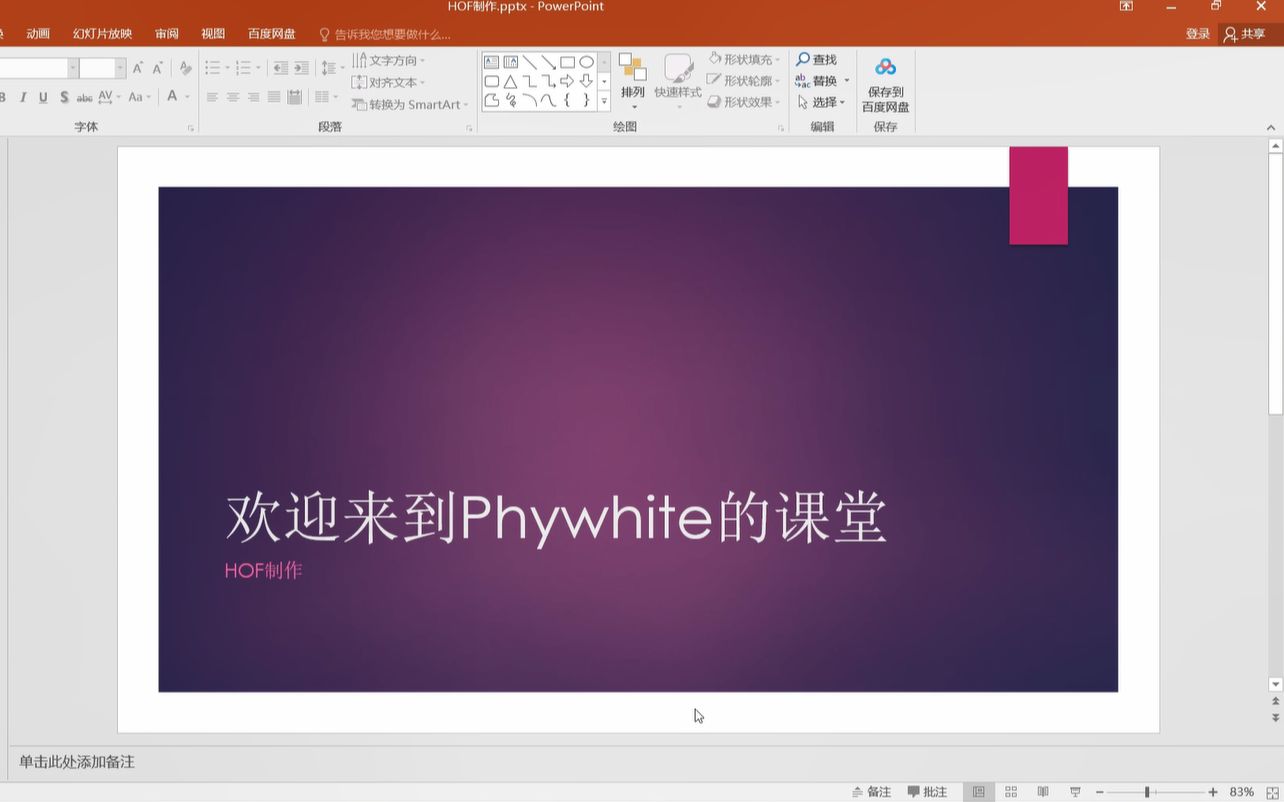Screen dimensions: 1284x802
Task: Select the triangle shape
Action: (510, 81)
